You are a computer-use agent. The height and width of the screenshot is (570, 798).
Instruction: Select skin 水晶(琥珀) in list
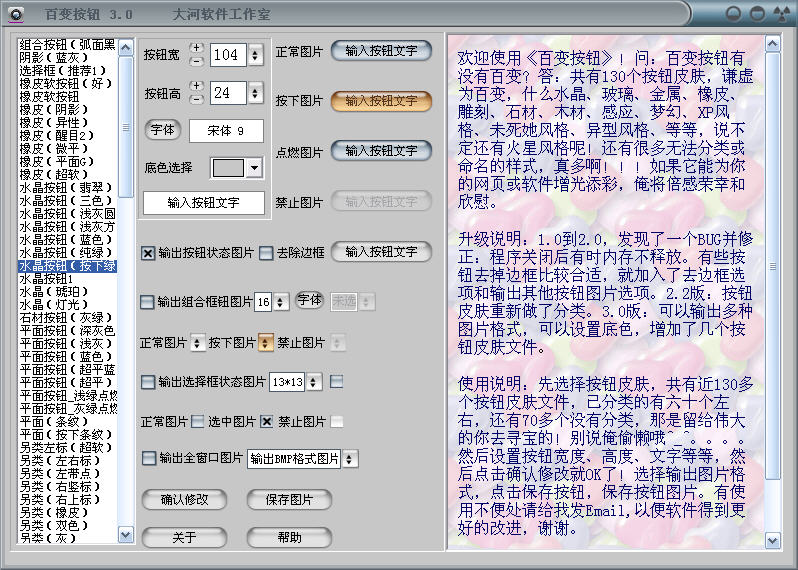click(68, 292)
